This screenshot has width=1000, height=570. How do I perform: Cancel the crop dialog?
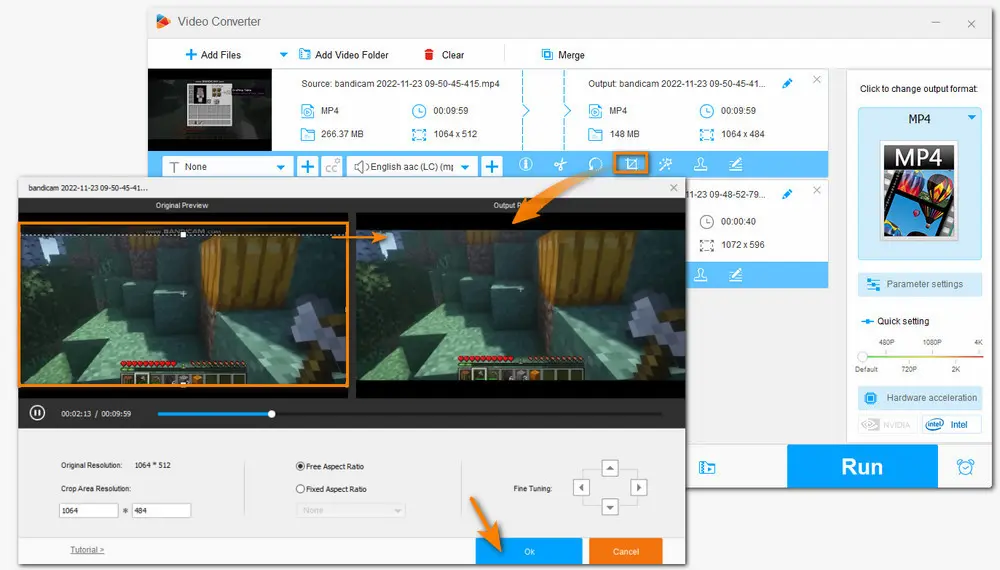(626, 552)
